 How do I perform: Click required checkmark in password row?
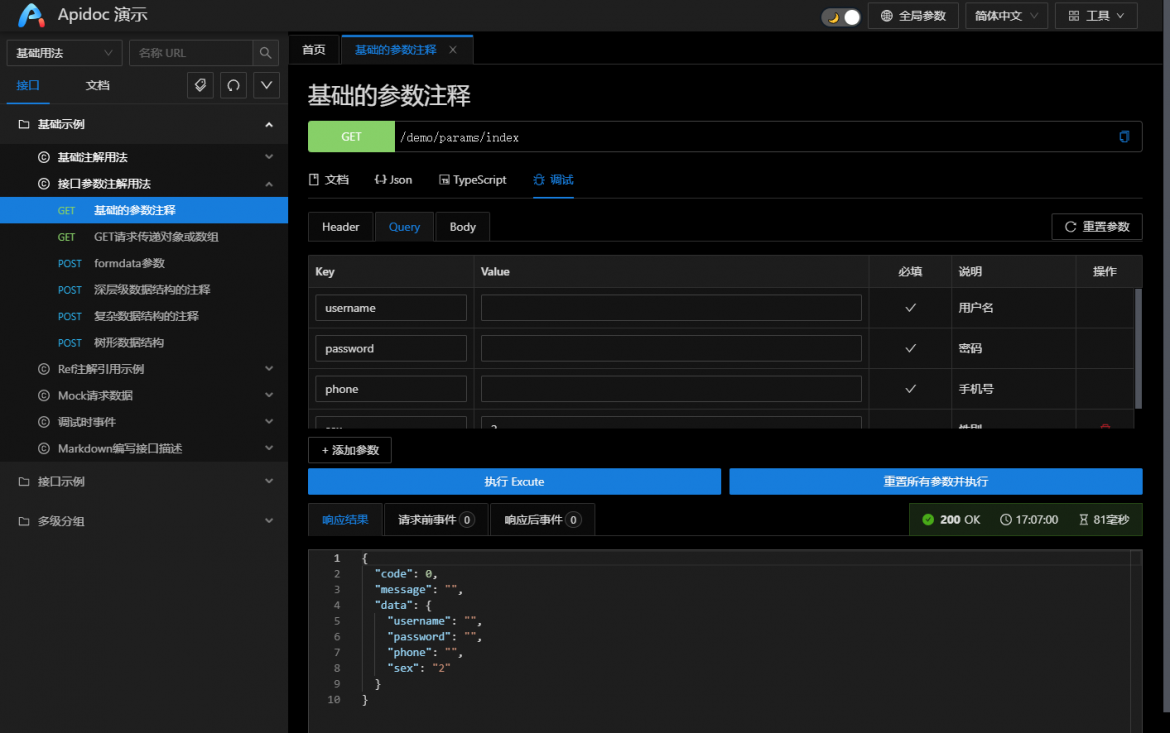910,349
